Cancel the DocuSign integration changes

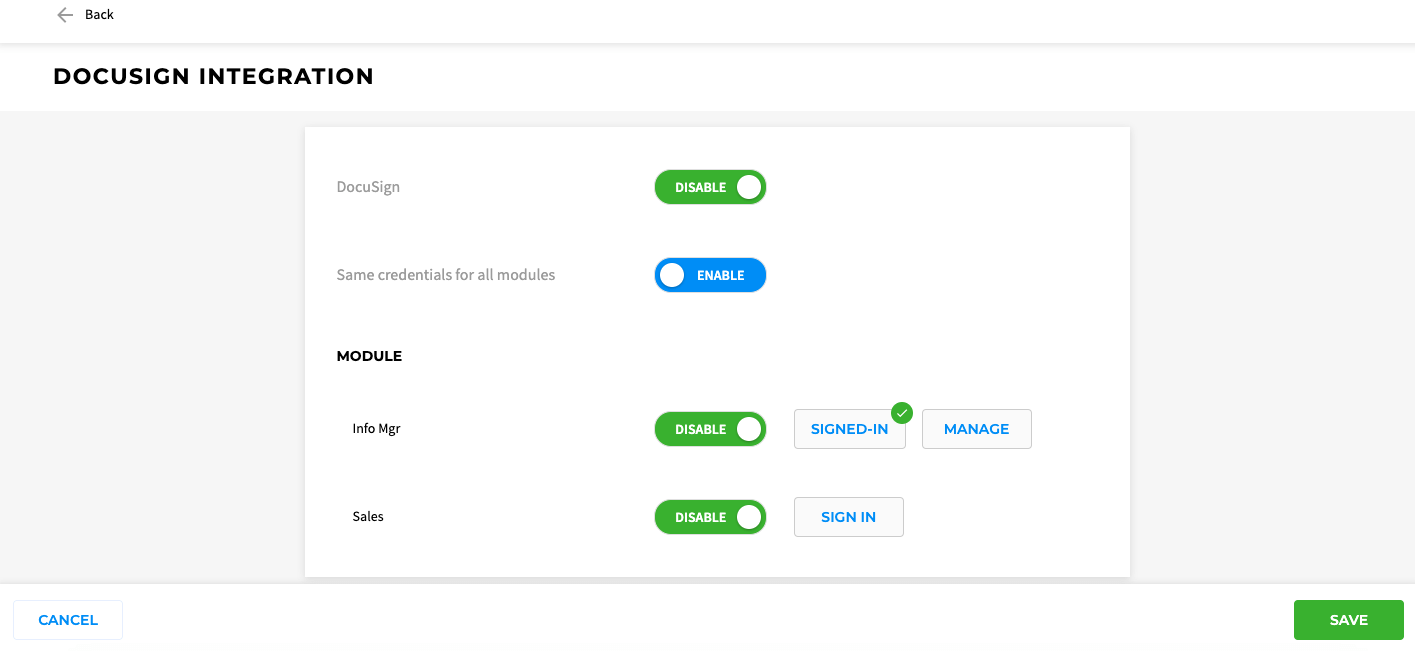click(x=68, y=620)
